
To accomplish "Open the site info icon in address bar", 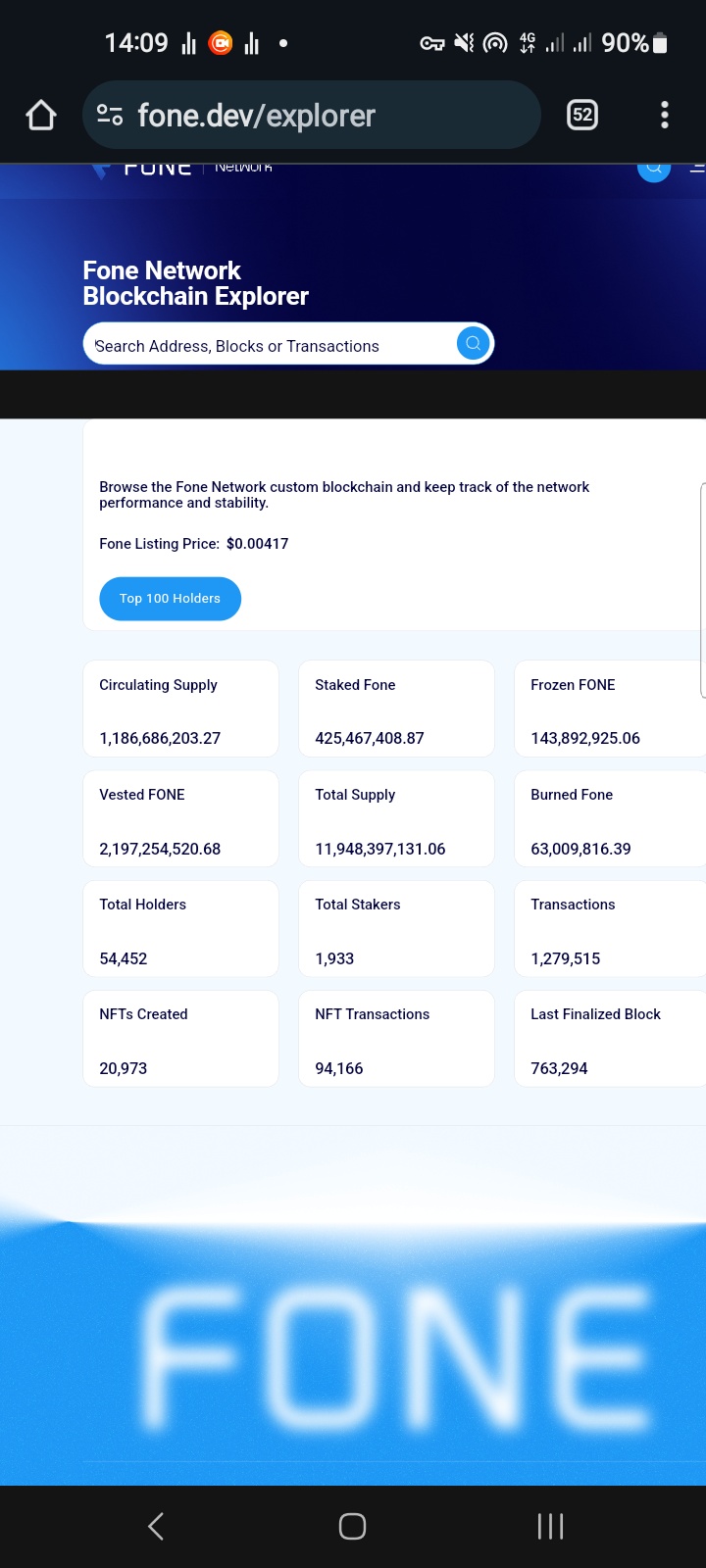I will 110,116.
